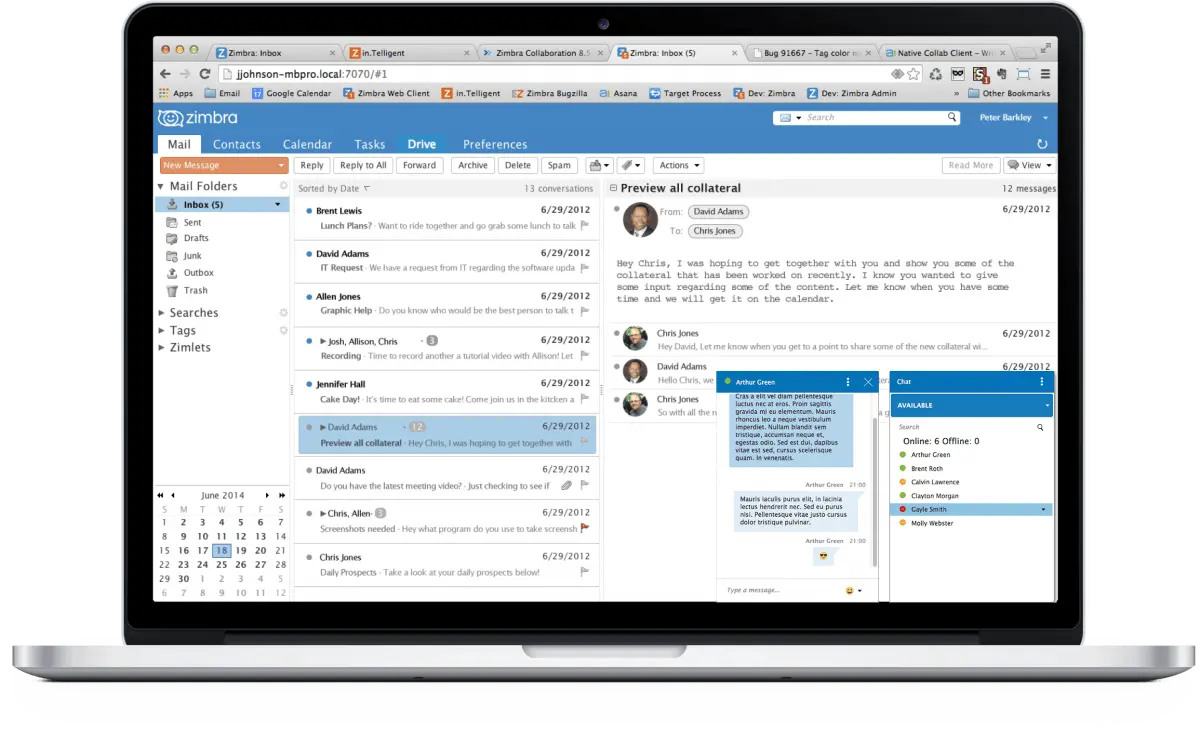The image size is (1200, 731).
Task: Click the Forward button
Action: (x=419, y=165)
